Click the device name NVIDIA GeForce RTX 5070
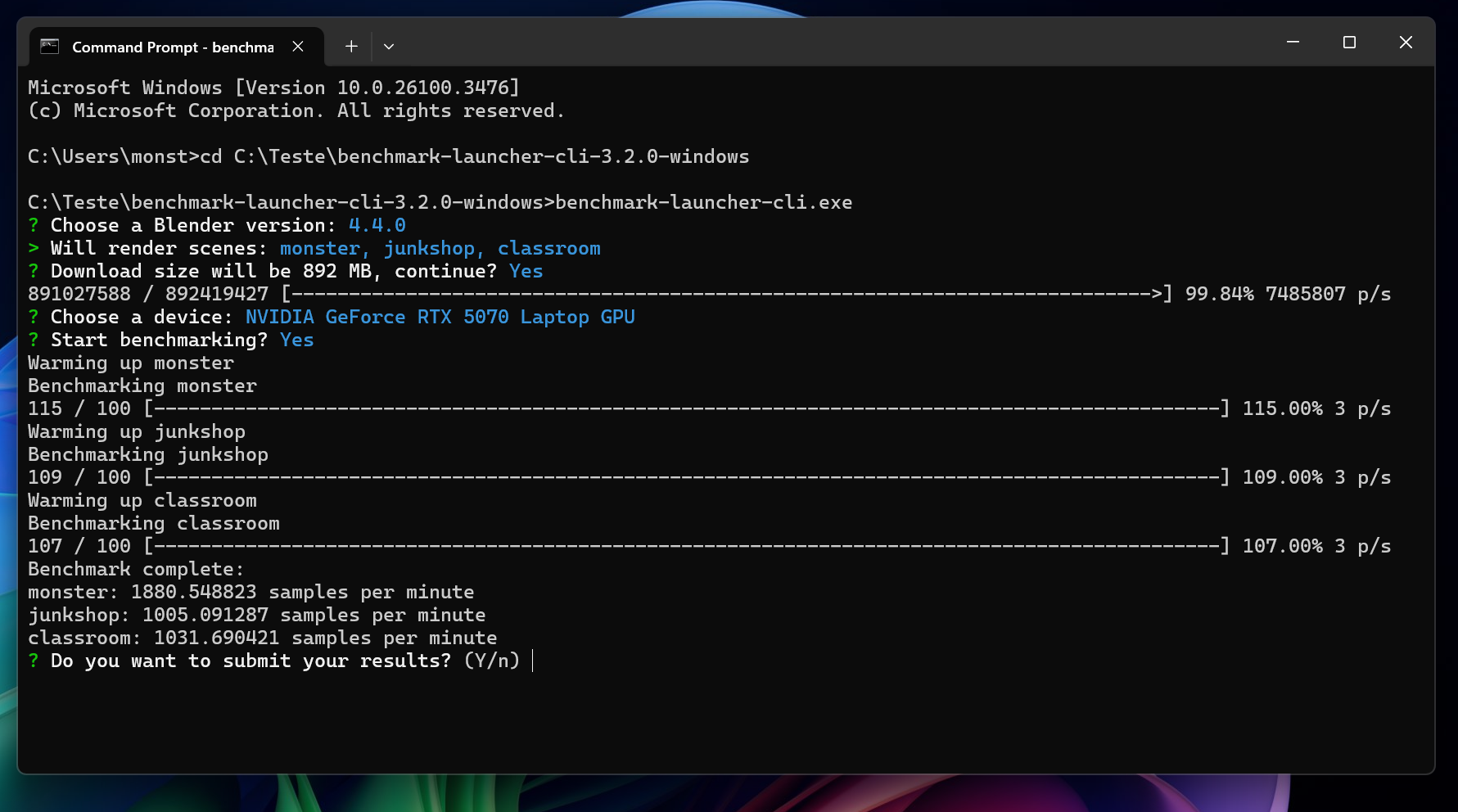Viewport: 1458px width, 812px height. pos(440,317)
